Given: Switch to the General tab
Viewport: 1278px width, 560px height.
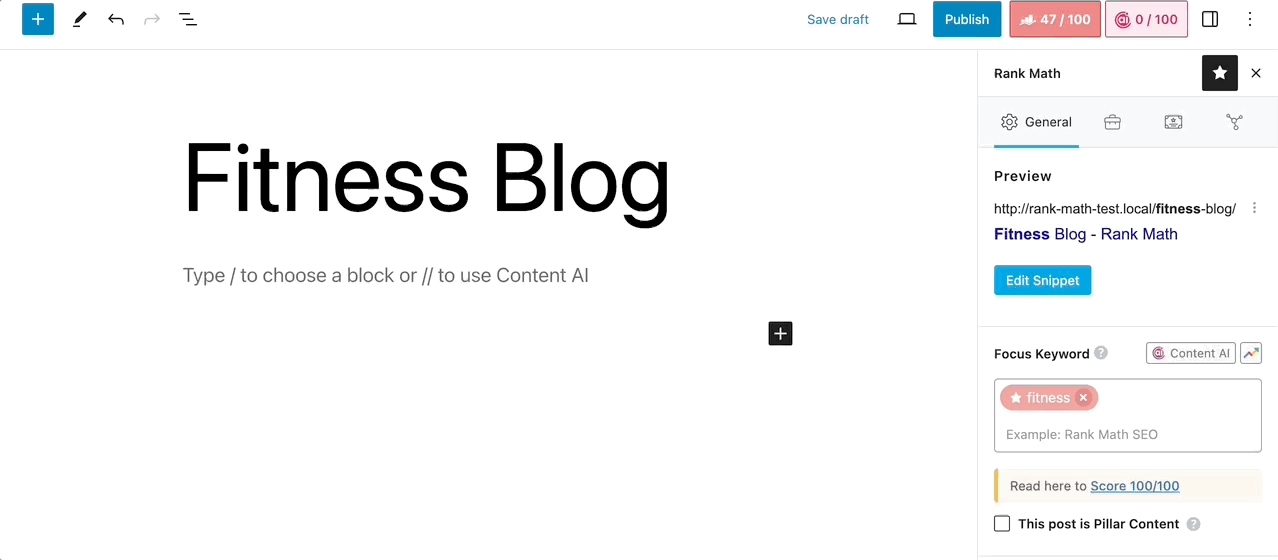Looking at the screenshot, I should [x=1036, y=122].
